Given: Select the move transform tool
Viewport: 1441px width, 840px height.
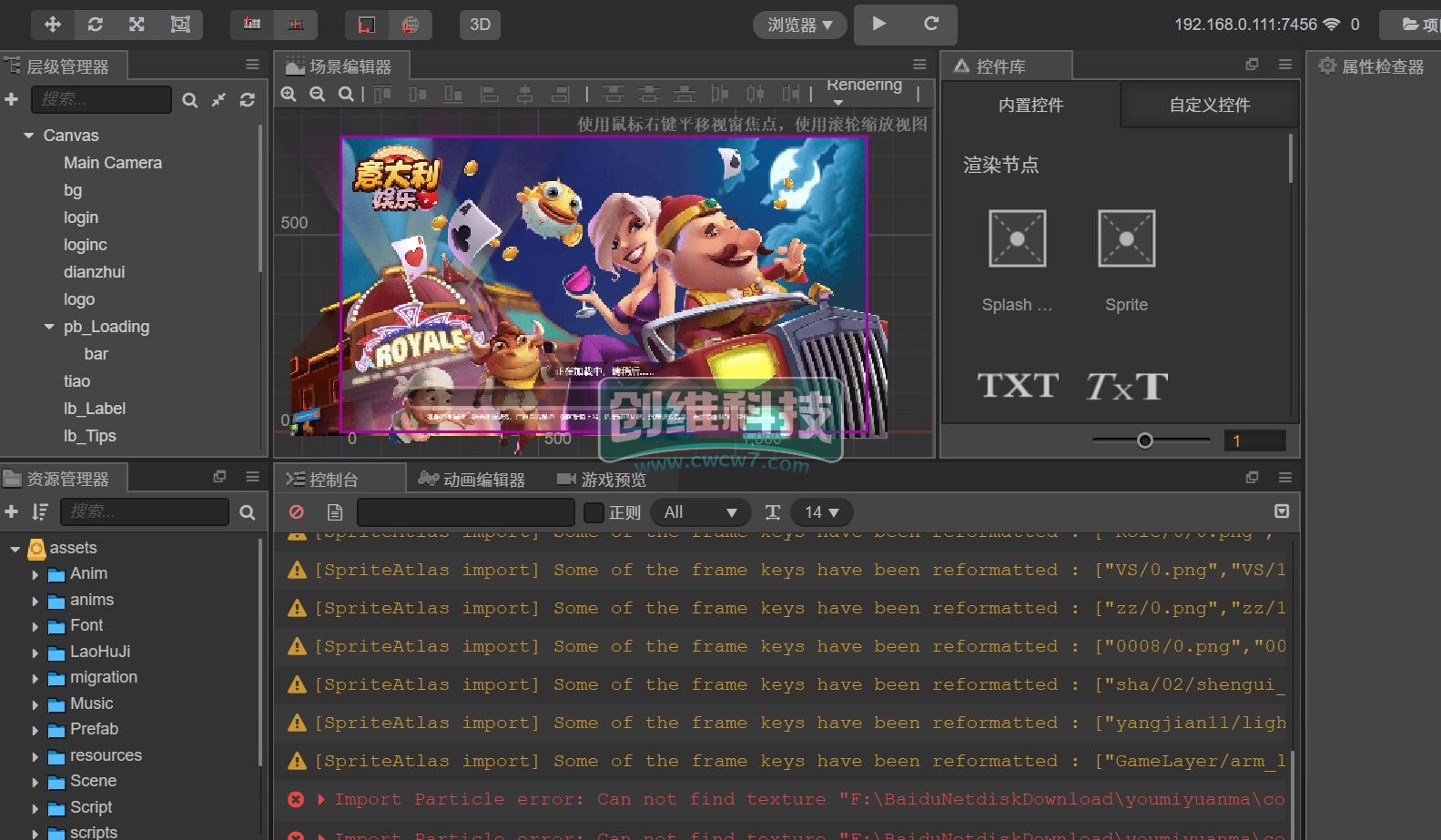Looking at the screenshot, I should tap(53, 25).
